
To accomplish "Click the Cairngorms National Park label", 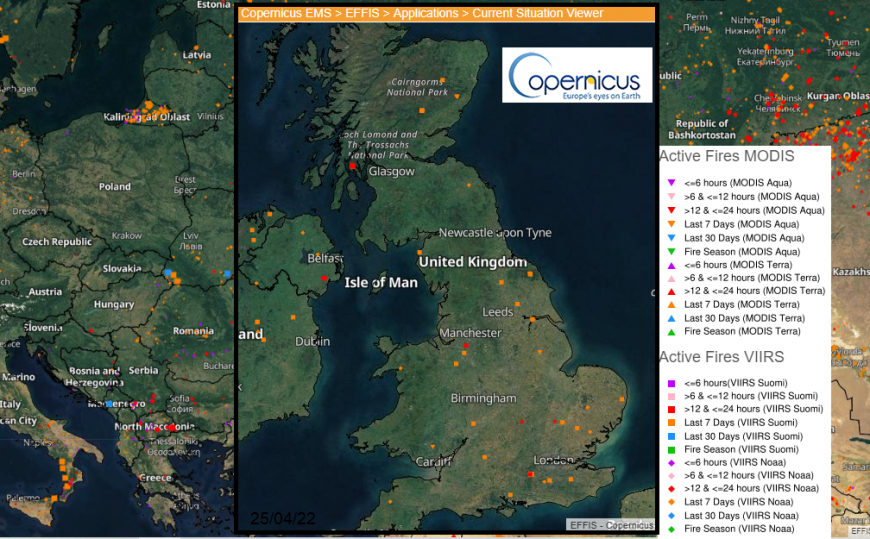I will (417, 87).
